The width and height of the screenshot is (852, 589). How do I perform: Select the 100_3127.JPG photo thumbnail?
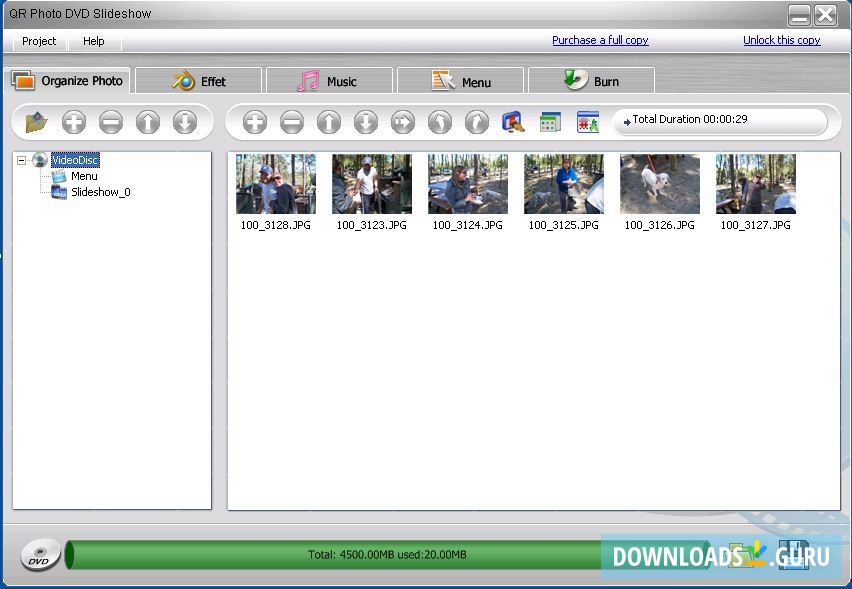756,184
